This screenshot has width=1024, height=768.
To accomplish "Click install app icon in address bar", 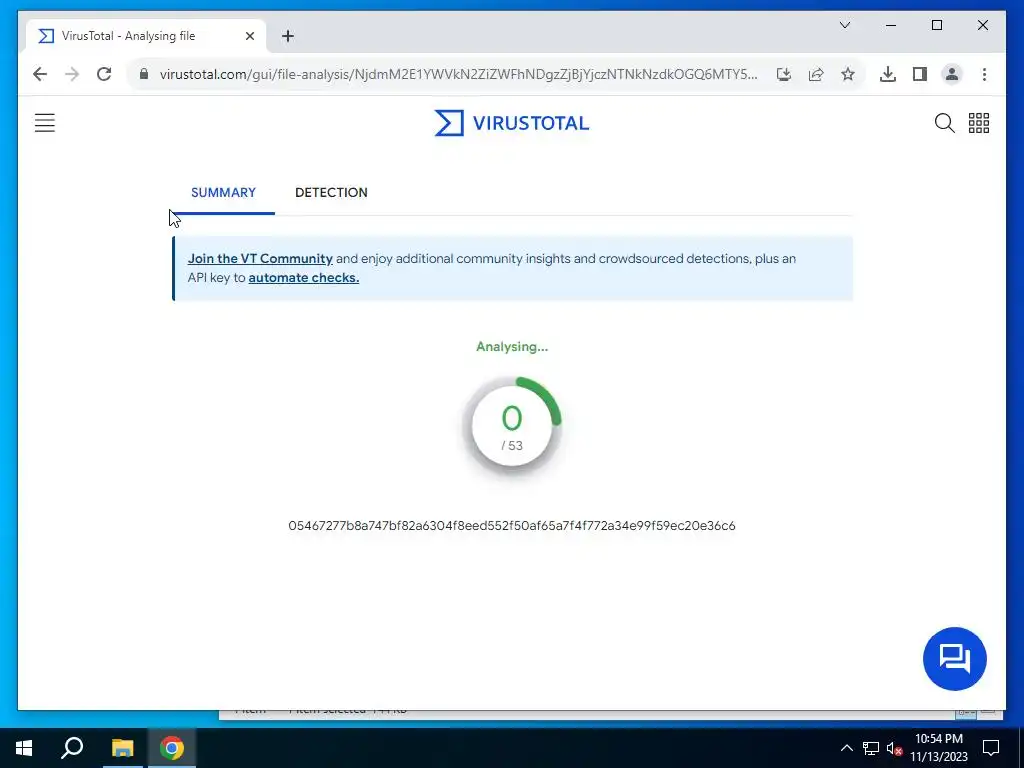I will click(x=784, y=74).
